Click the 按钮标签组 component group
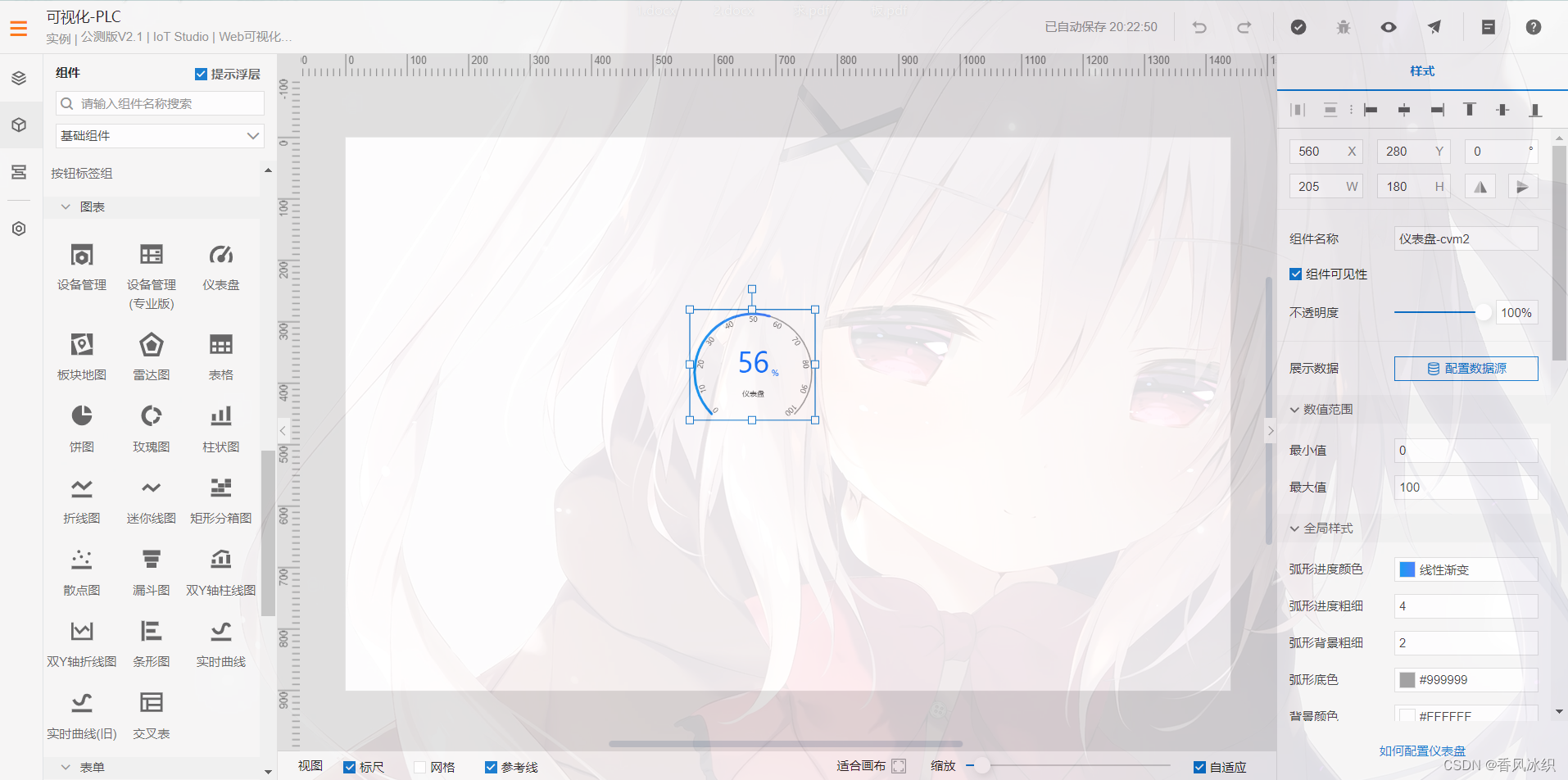This screenshot has width=1568, height=780. tap(81, 174)
